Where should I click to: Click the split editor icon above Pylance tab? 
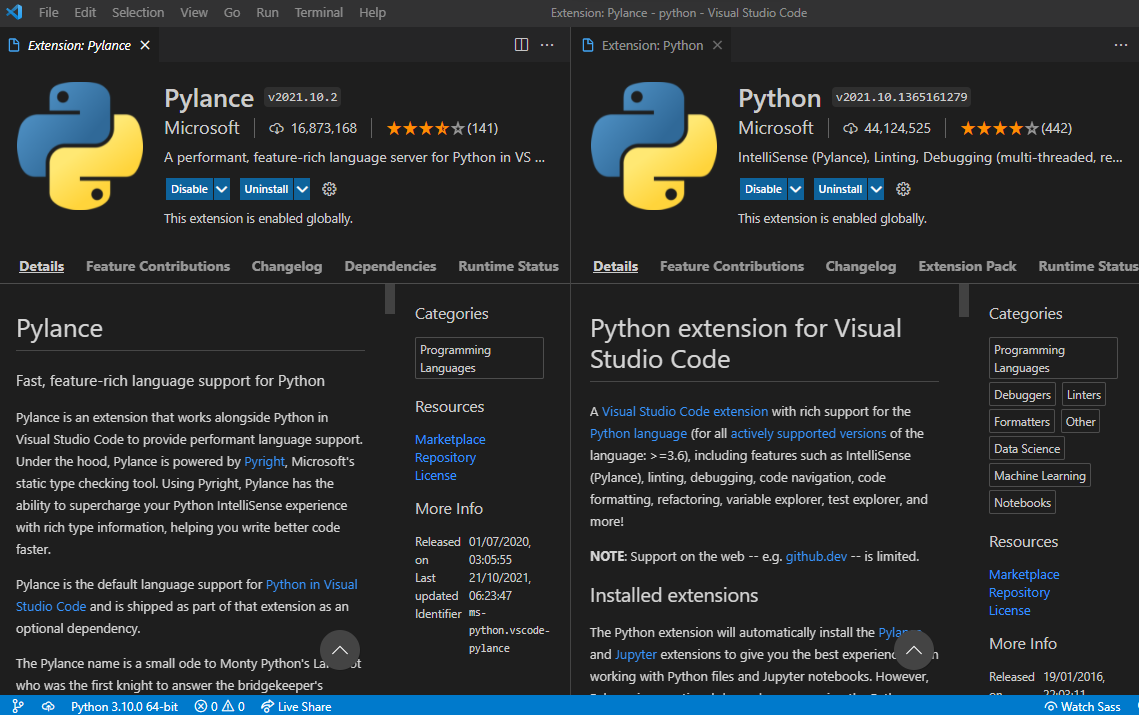click(521, 44)
